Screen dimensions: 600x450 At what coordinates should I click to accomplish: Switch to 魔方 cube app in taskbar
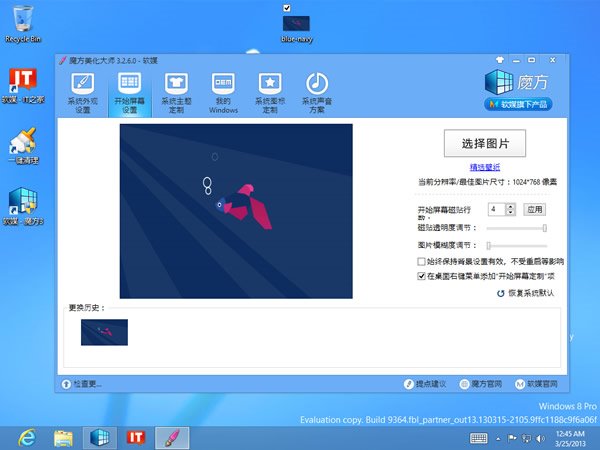point(100,438)
